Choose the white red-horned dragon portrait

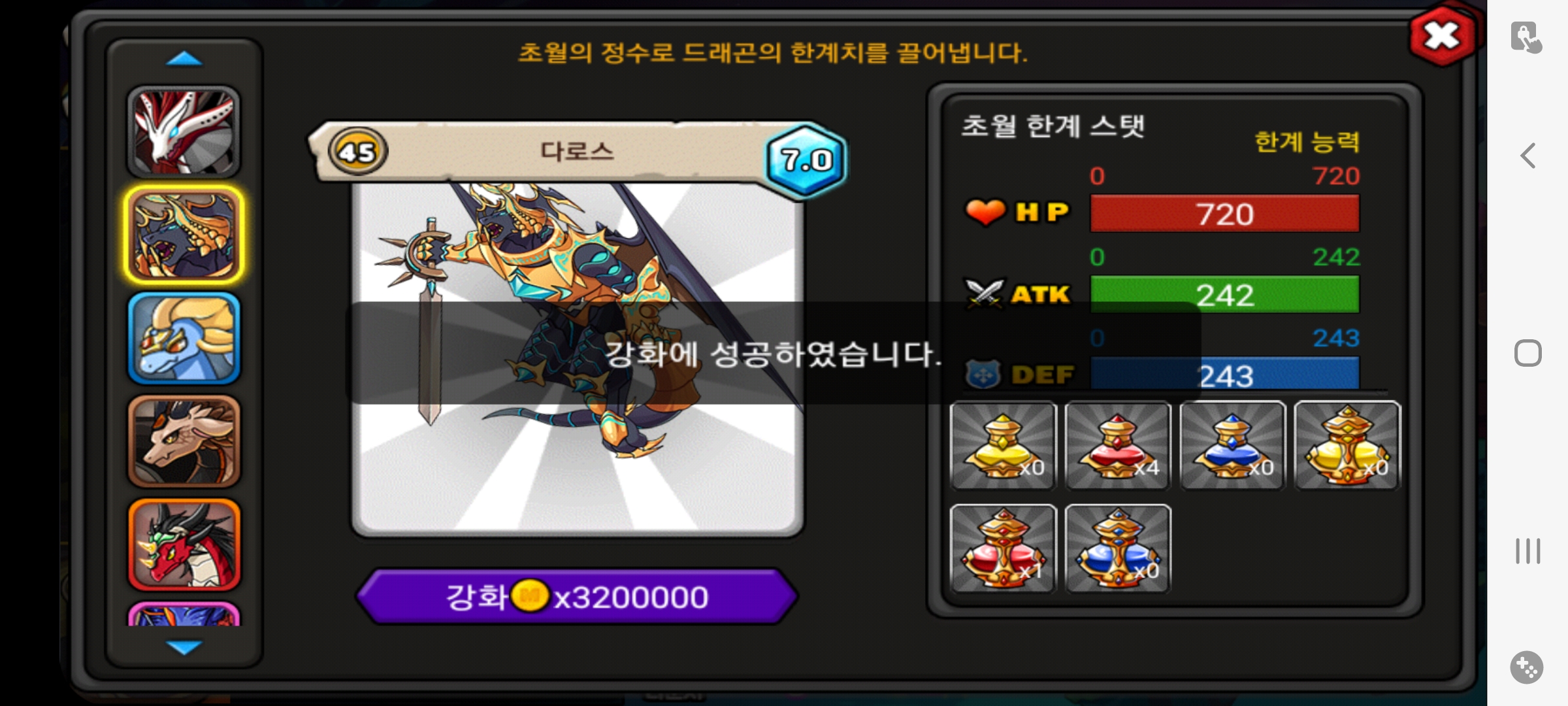coord(184,132)
